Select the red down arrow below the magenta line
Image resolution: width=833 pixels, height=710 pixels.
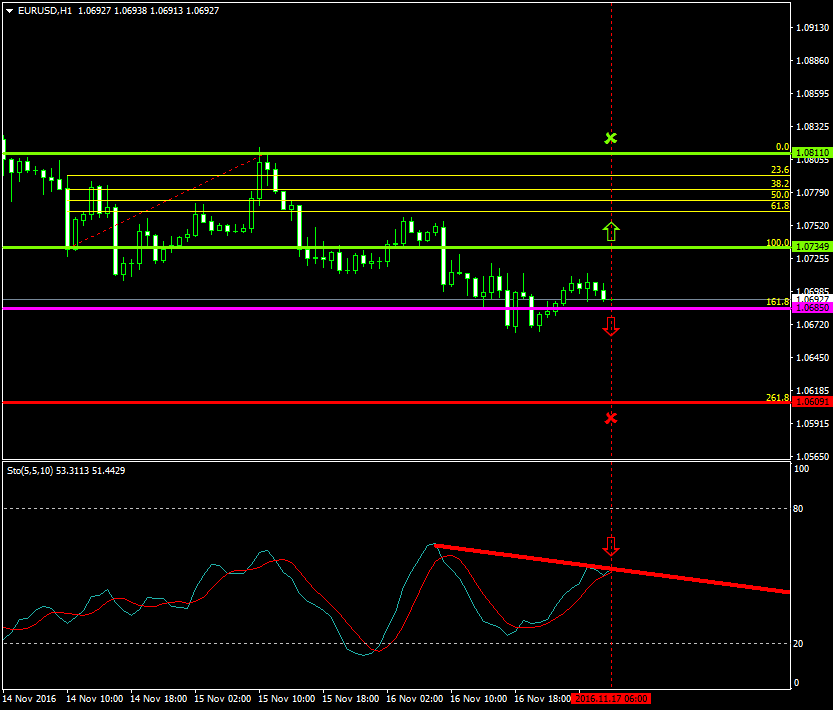611,325
